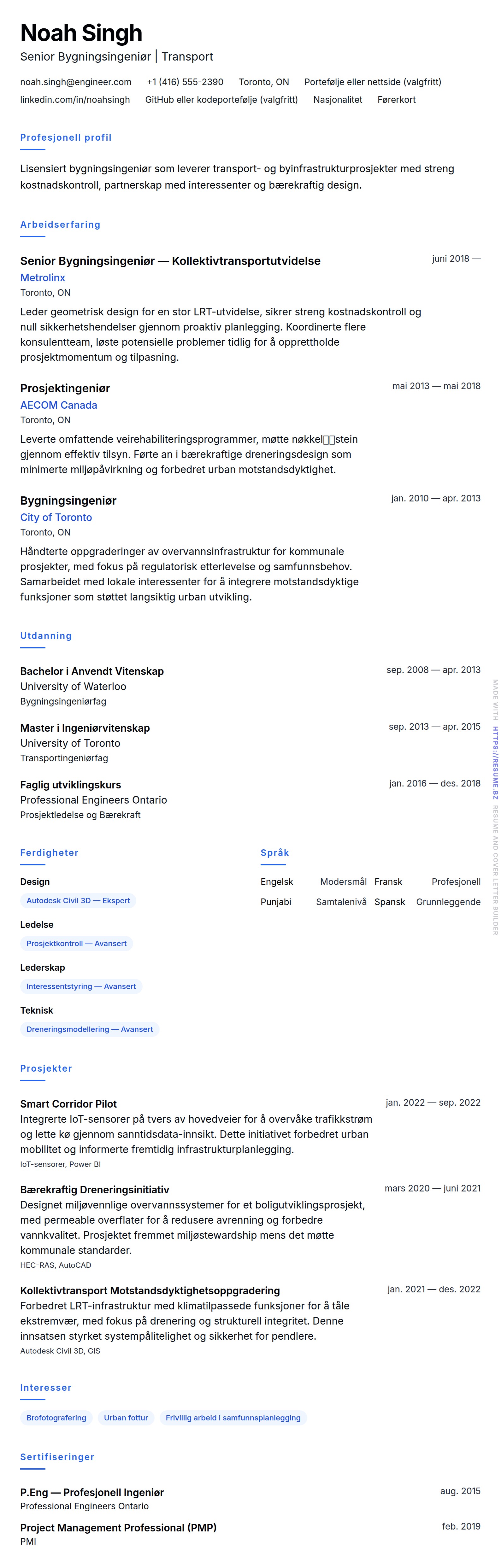Select the Smart Corridor Pilot project title
501x1568 pixels.
click(x=68, y=1103)
